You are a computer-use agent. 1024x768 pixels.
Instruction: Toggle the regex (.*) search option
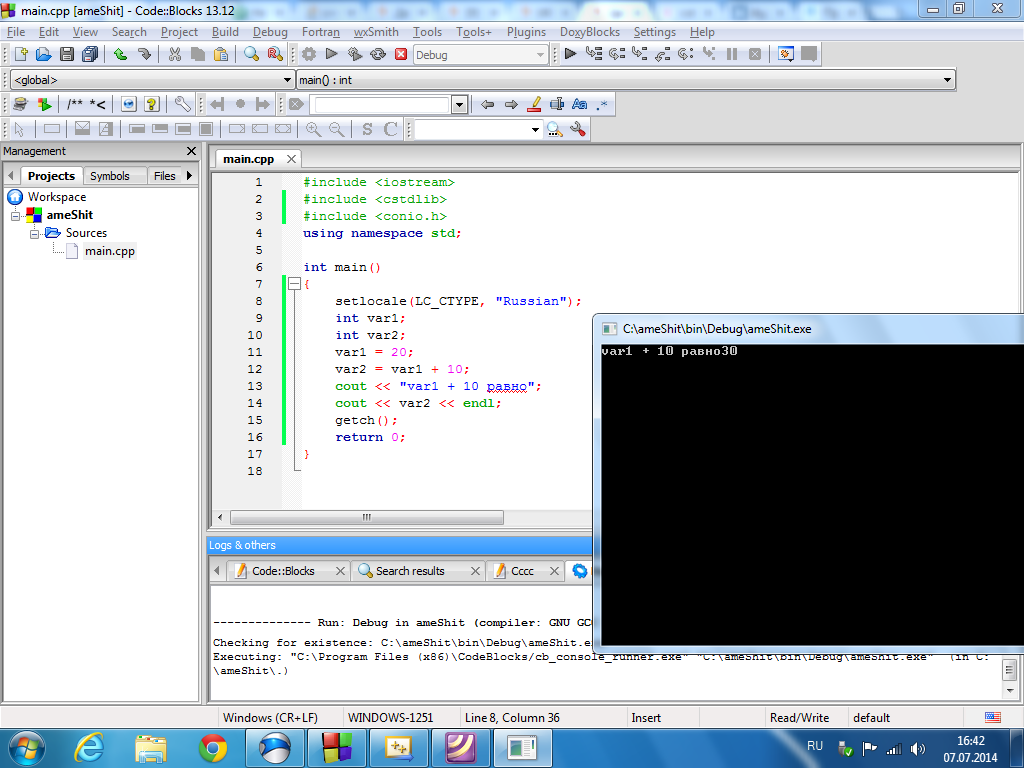pyautogui.click(x=601, y=104)
